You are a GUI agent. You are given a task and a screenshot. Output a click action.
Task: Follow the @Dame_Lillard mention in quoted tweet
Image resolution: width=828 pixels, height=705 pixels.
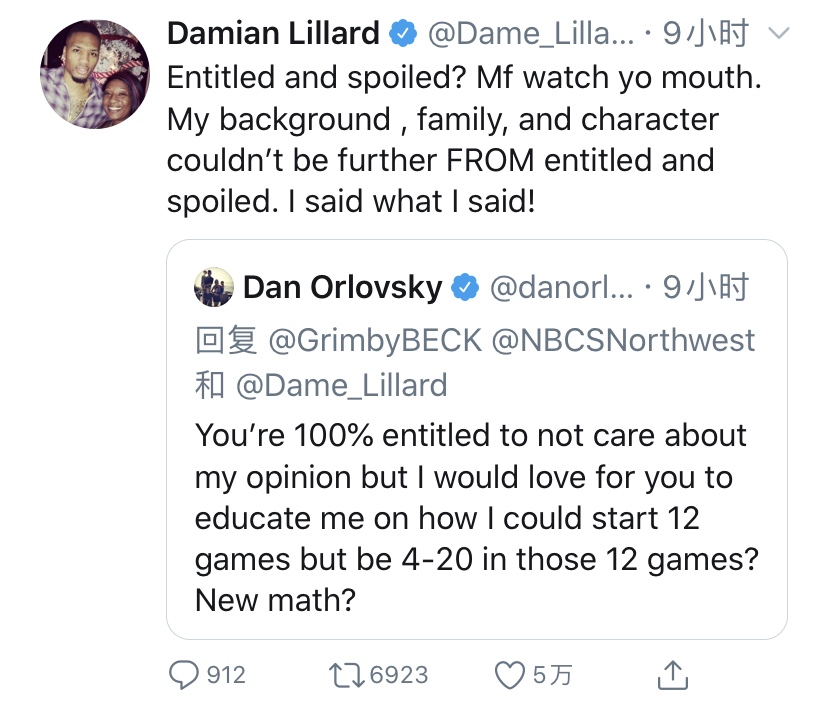[341, 386]
